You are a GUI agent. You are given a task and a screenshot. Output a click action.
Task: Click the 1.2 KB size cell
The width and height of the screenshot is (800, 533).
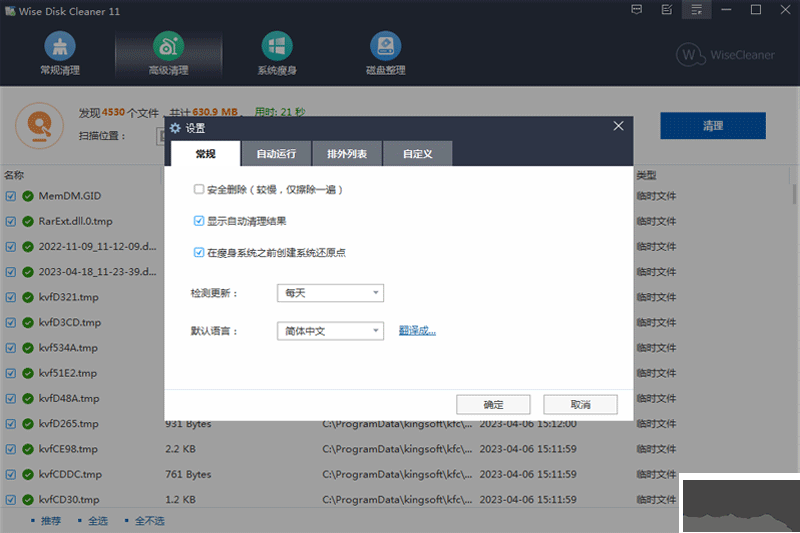(180, 500)
